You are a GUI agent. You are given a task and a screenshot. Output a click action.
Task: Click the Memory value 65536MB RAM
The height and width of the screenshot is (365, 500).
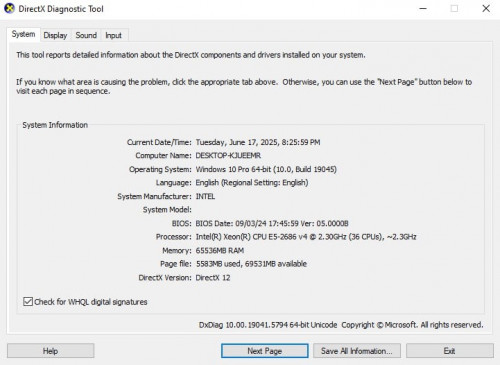coord(220,251)
